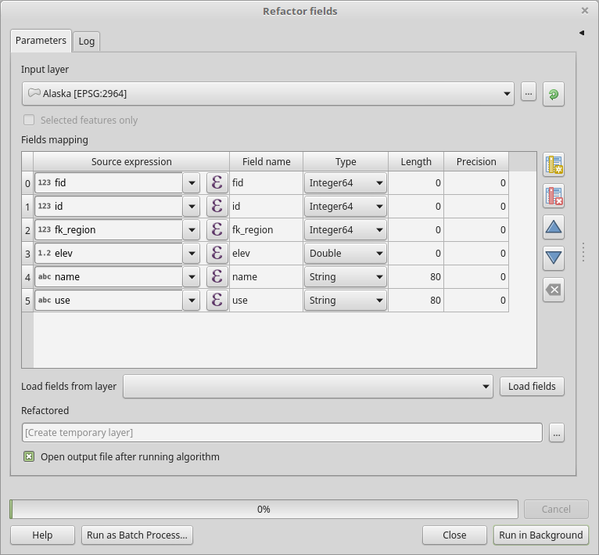Open expression editor for name row

(217, 277)
